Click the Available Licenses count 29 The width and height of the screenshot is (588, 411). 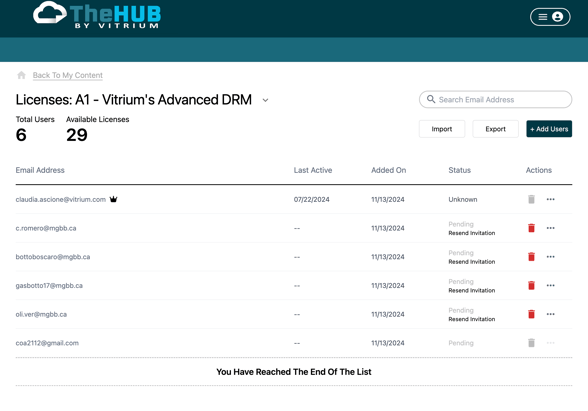(77, 135)
